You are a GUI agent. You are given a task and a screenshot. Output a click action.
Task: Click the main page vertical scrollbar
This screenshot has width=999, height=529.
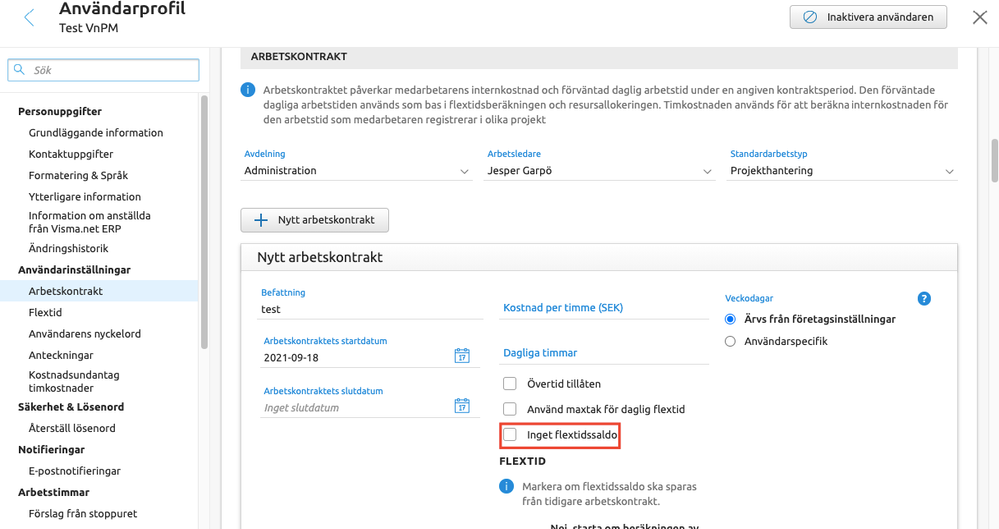coord(994,161)
